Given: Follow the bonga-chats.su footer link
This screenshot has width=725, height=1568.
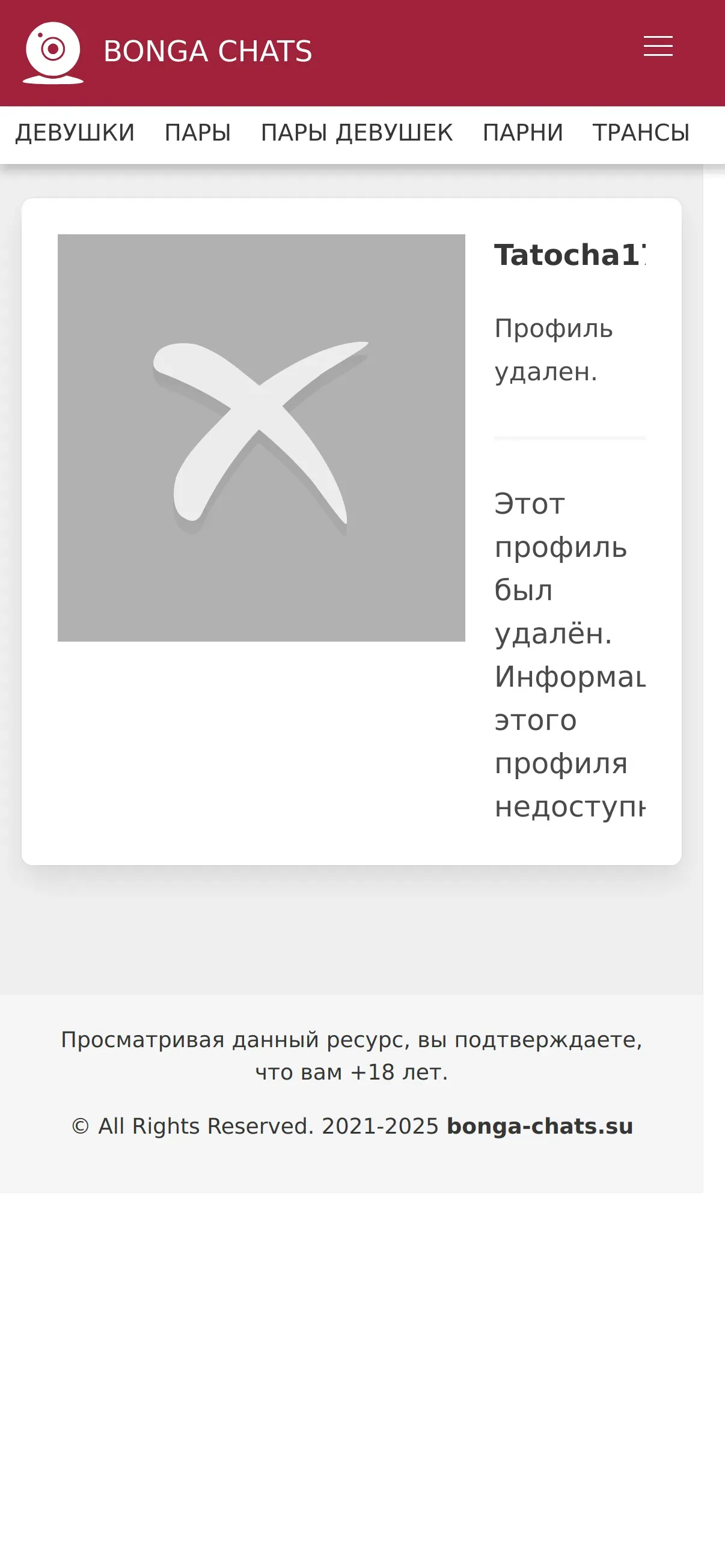Looking at the screenshot, I should [x=540, y=1126].
